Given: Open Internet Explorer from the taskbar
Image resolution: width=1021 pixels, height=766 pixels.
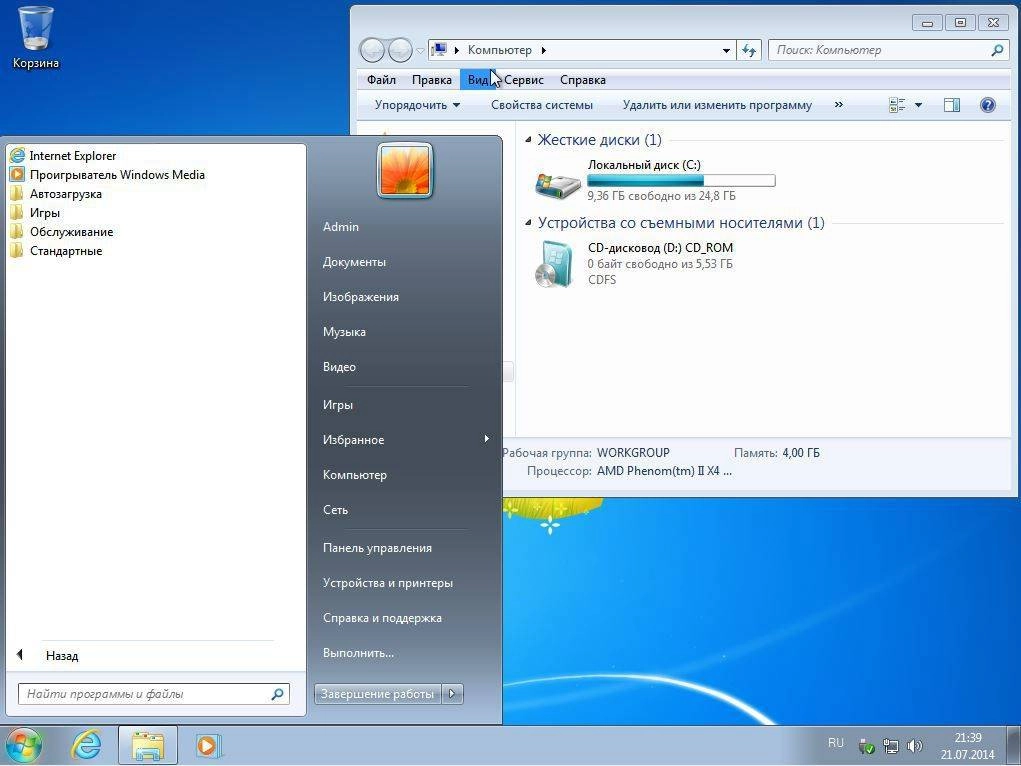Looking at the screenshot, I should (86, 745).
